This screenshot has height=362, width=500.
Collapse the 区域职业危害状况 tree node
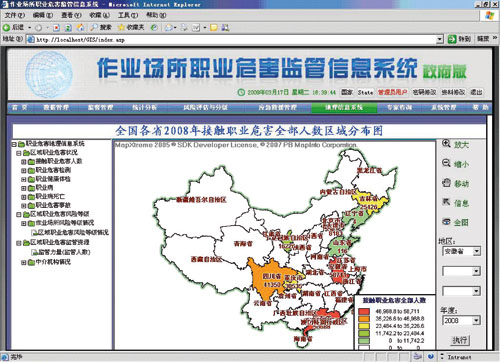(x=19, y=153)
